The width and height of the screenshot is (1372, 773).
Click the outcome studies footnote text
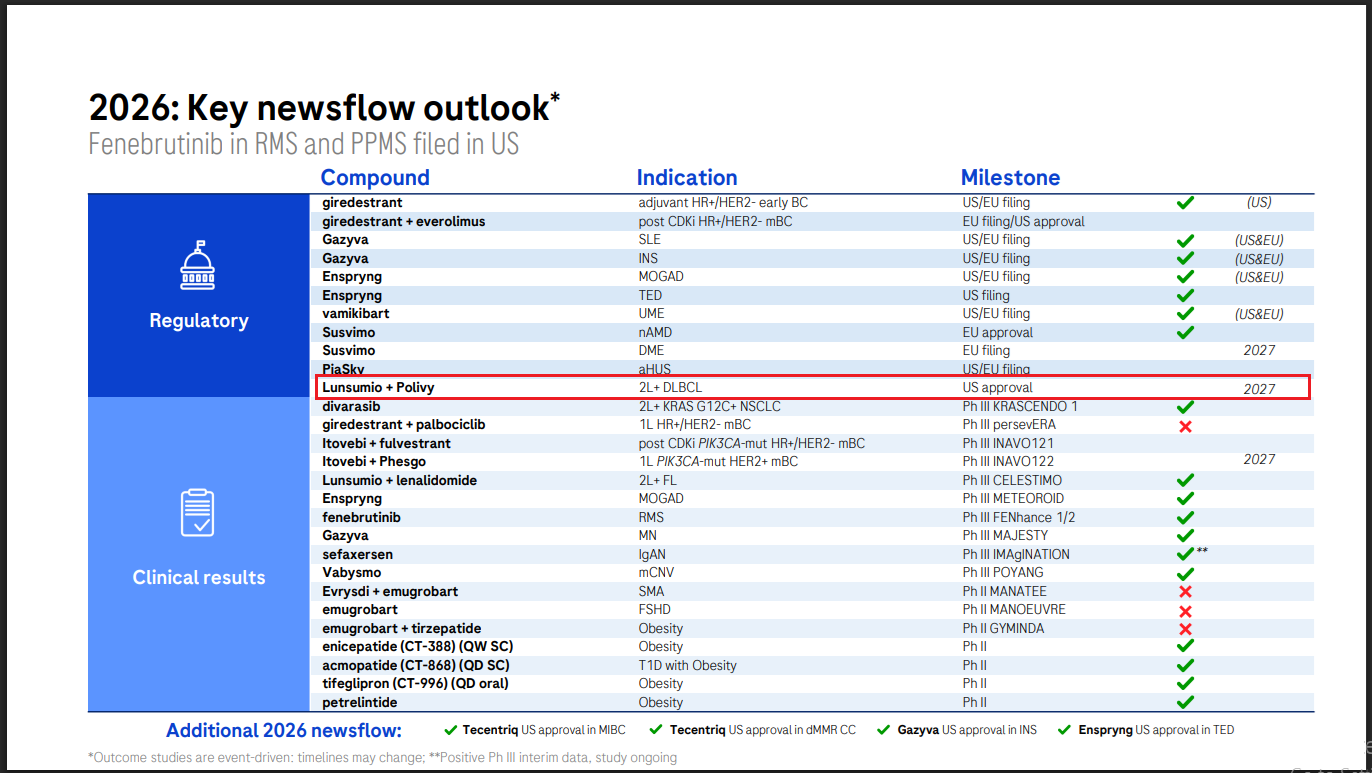[382, 758]
